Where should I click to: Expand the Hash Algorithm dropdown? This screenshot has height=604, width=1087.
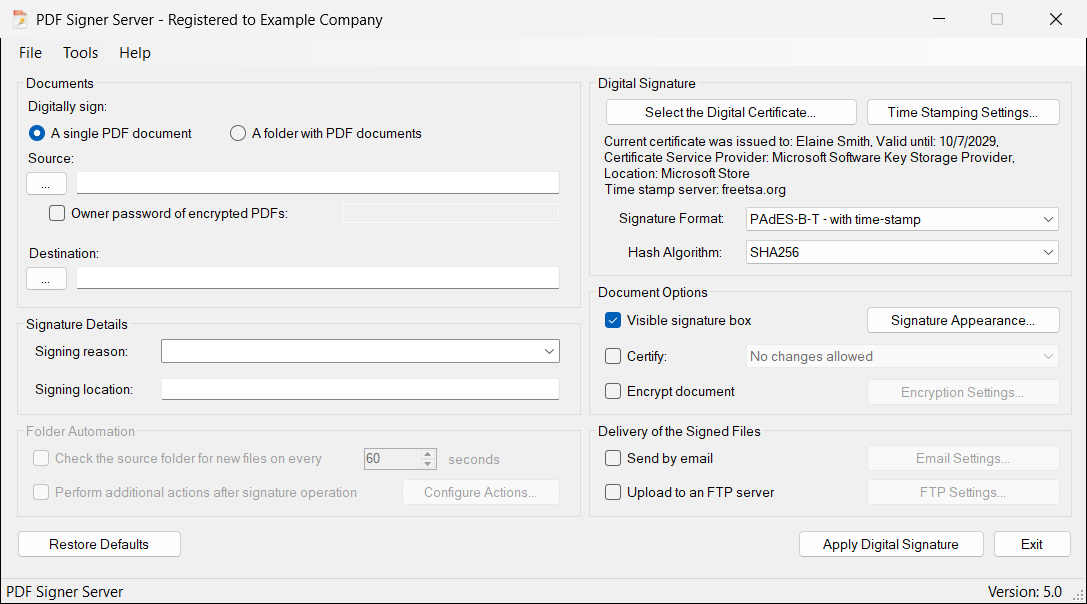coord(1048,252)
